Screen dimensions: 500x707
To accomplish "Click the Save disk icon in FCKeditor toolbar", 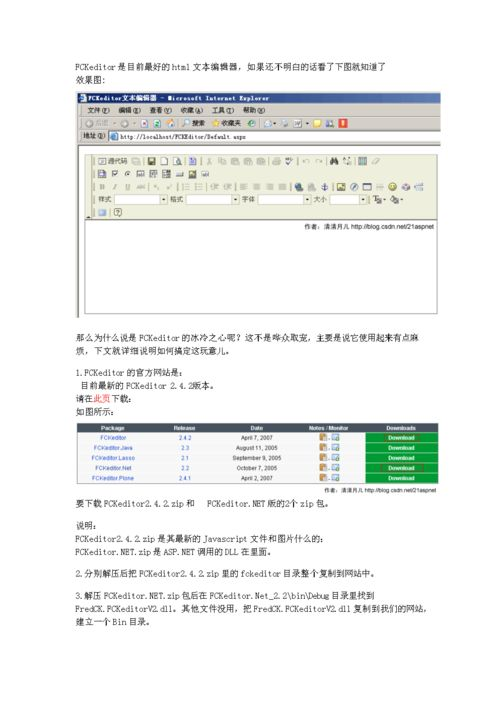I will point(152,161).
